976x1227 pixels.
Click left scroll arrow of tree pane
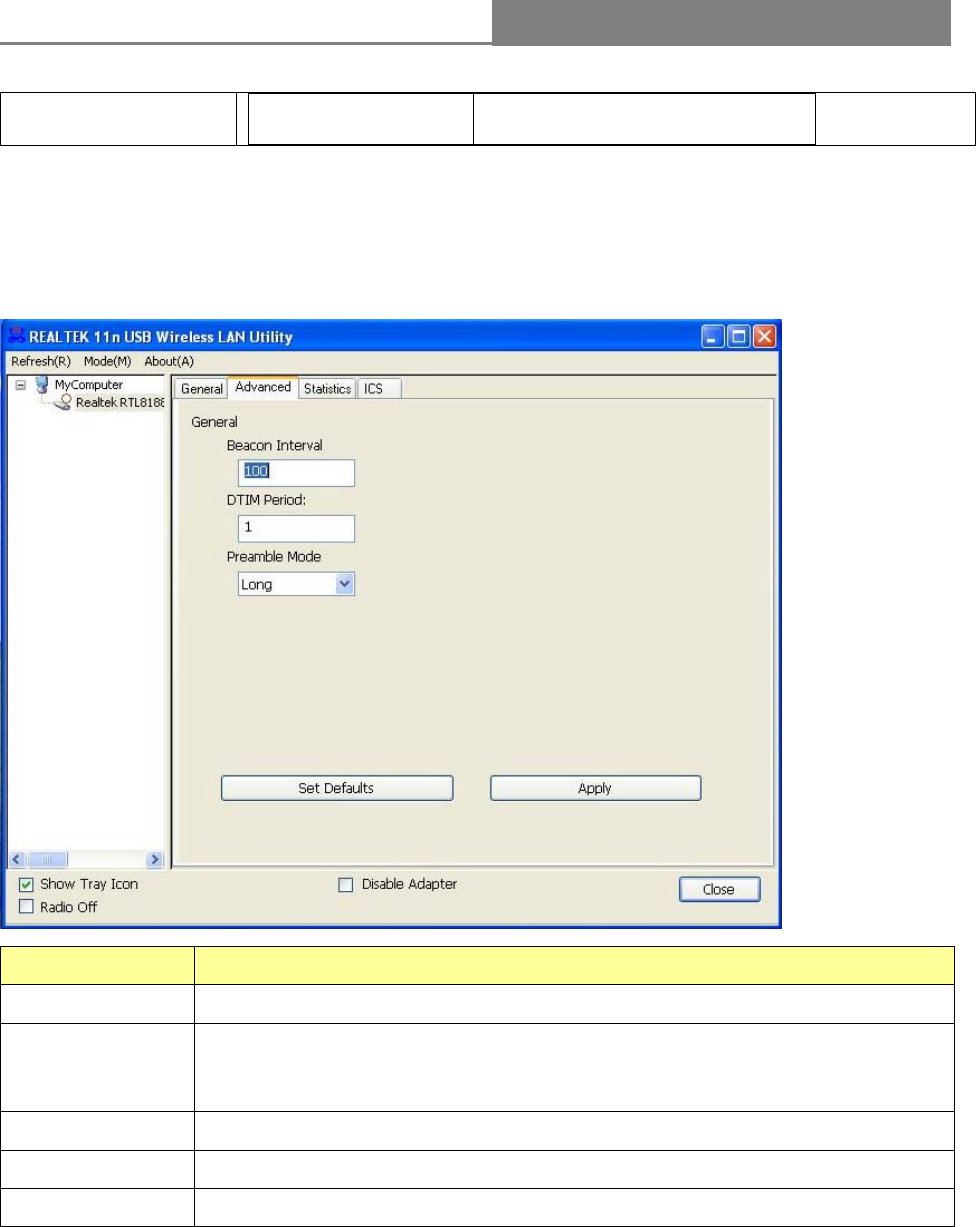(19, 859)
